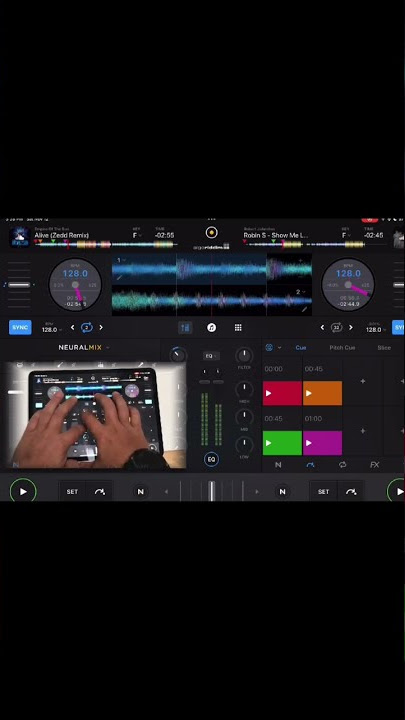Halve the left deck loop length
Viewport: 405px width, 720px height.
[72, 327]
